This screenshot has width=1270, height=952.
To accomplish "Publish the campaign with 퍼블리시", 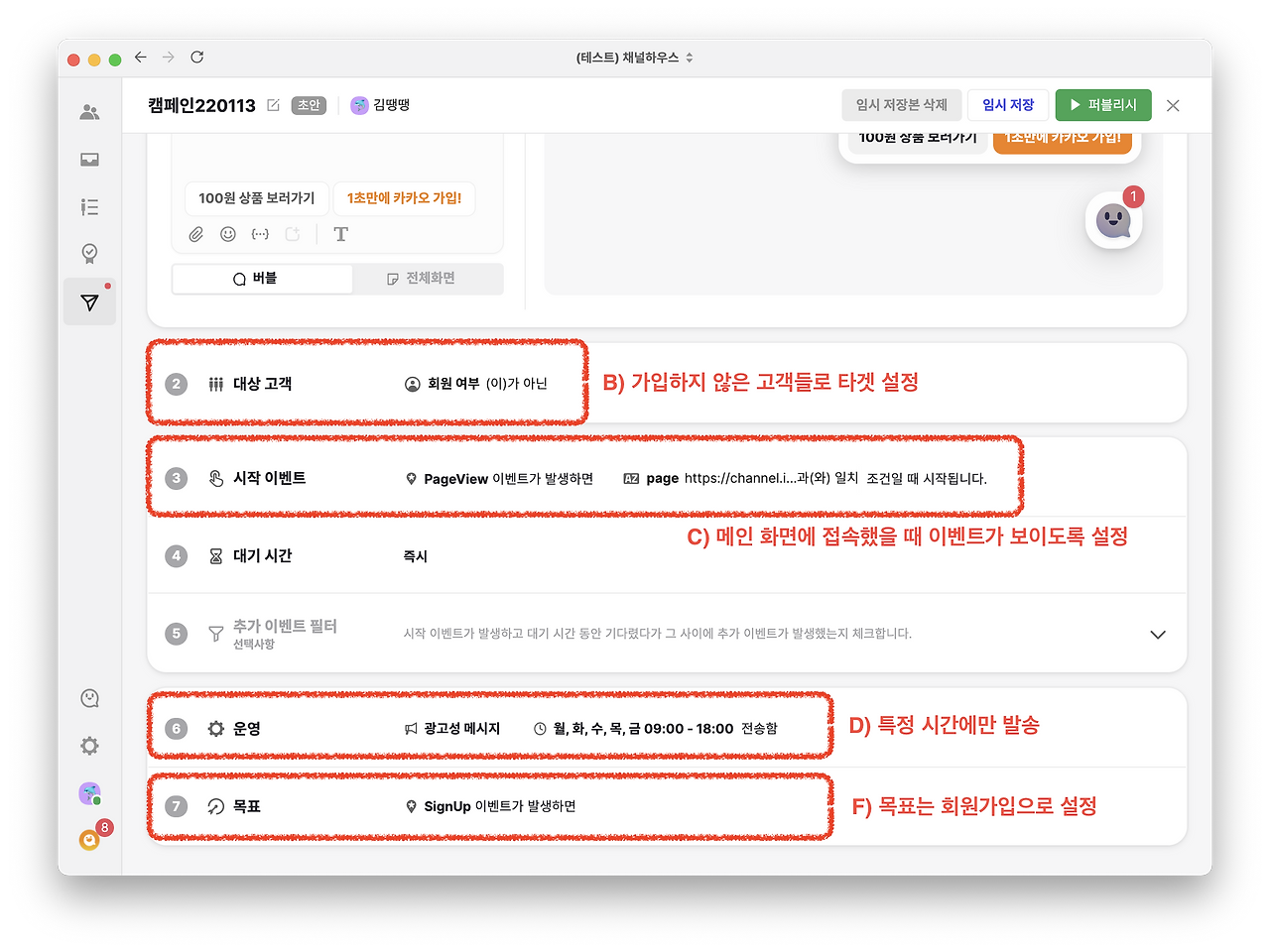I will click(x=1103, y=105).
